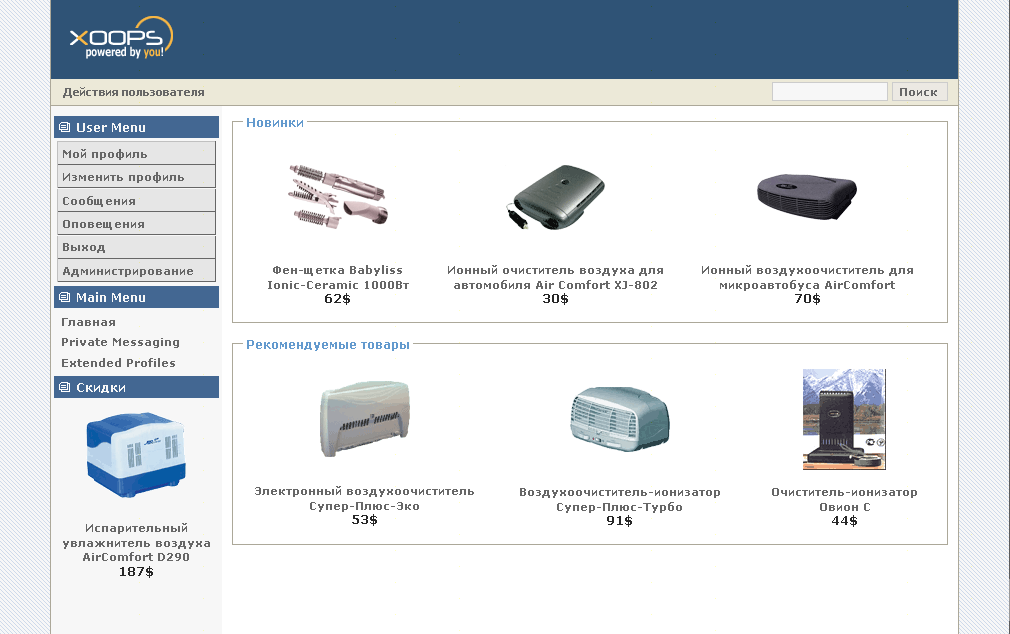1010x634 pixels.
Task: Click the Фен-щетка Babyliss Ionic-Ceramic 1000Вт title
Action: 338,277
